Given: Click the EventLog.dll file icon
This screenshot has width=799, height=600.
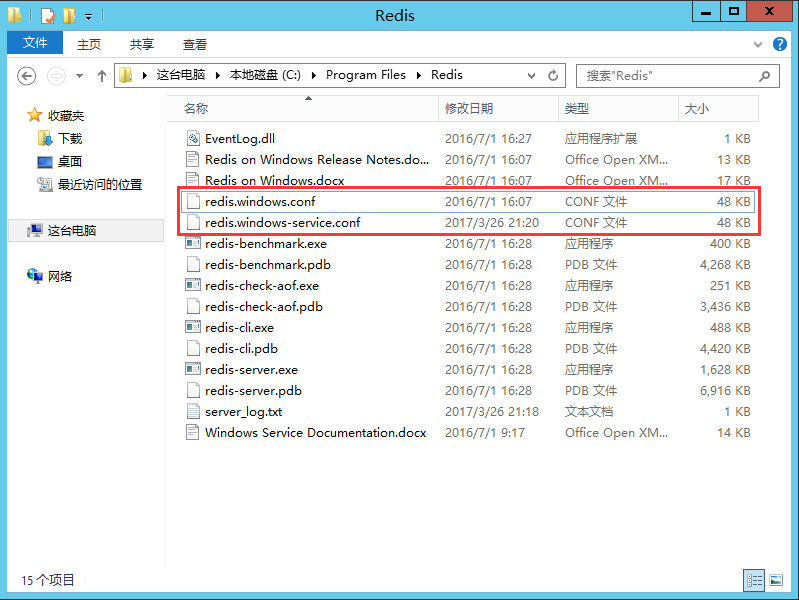Looking at the screenshot, I should [193, 138].
